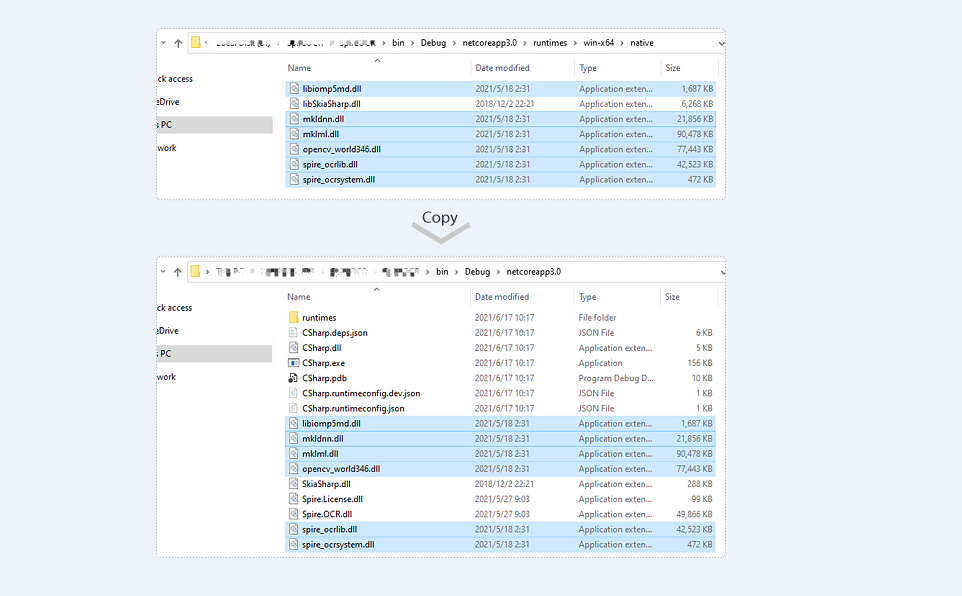
Task: Sort by Type column in top window
Action: tap(588, 68)
